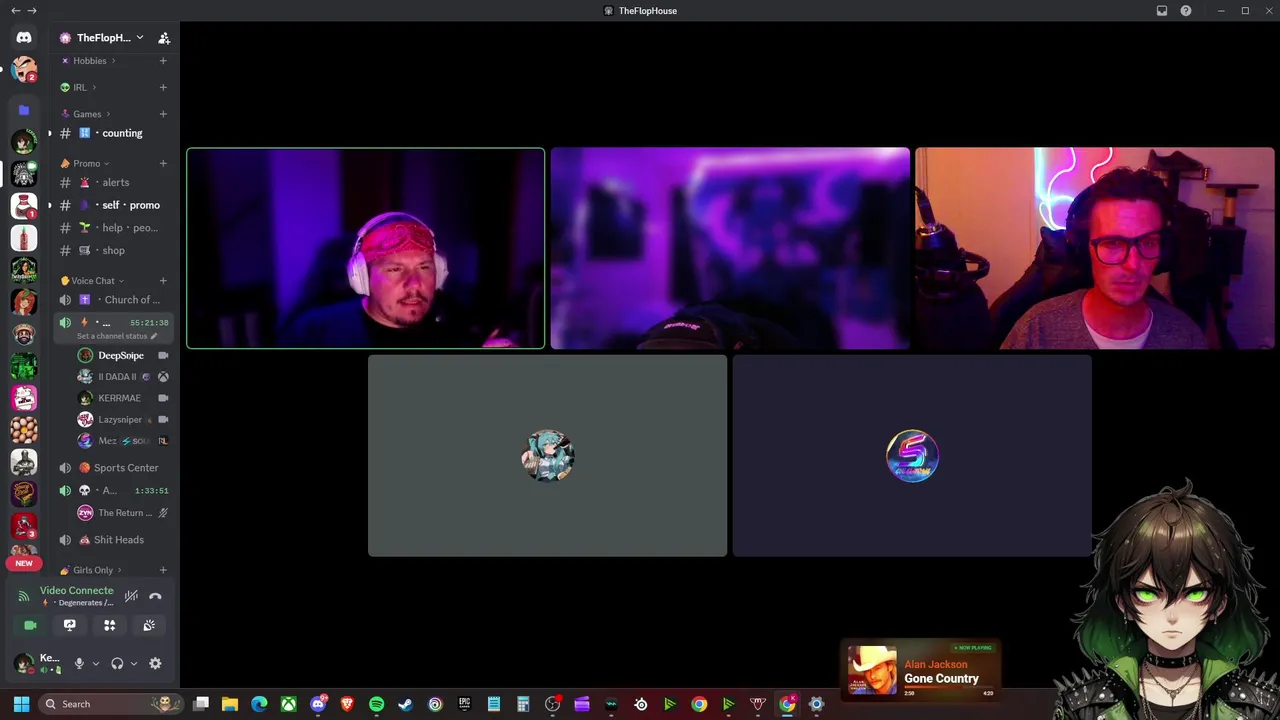Select Lazysniper in voice list

click(121, 419)
